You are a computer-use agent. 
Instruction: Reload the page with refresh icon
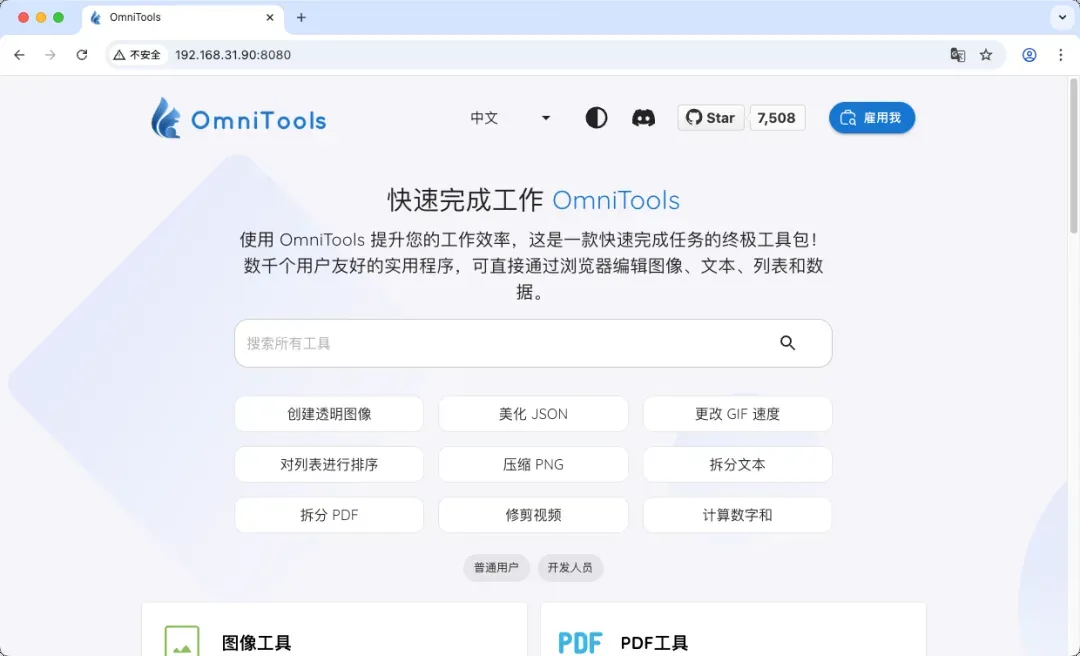coord(82,54)
